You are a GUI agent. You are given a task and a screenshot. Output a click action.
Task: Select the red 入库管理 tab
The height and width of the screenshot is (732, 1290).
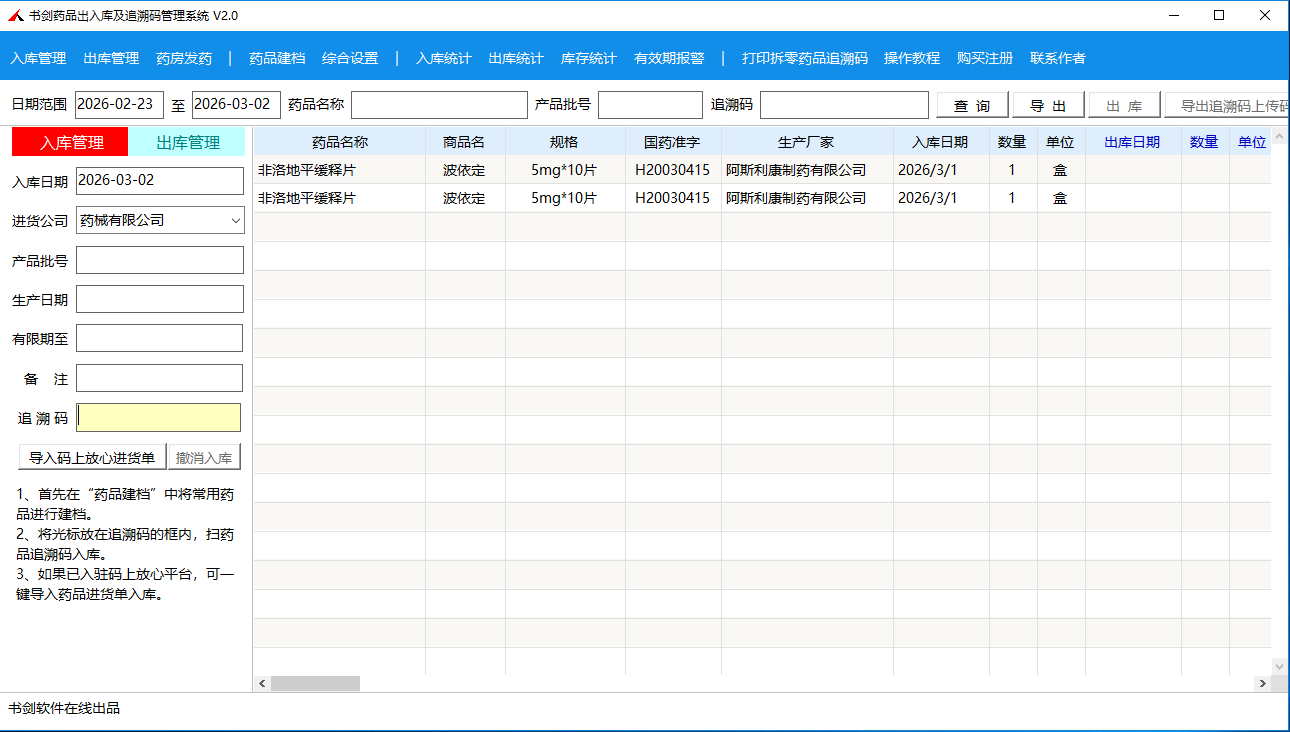71,142
